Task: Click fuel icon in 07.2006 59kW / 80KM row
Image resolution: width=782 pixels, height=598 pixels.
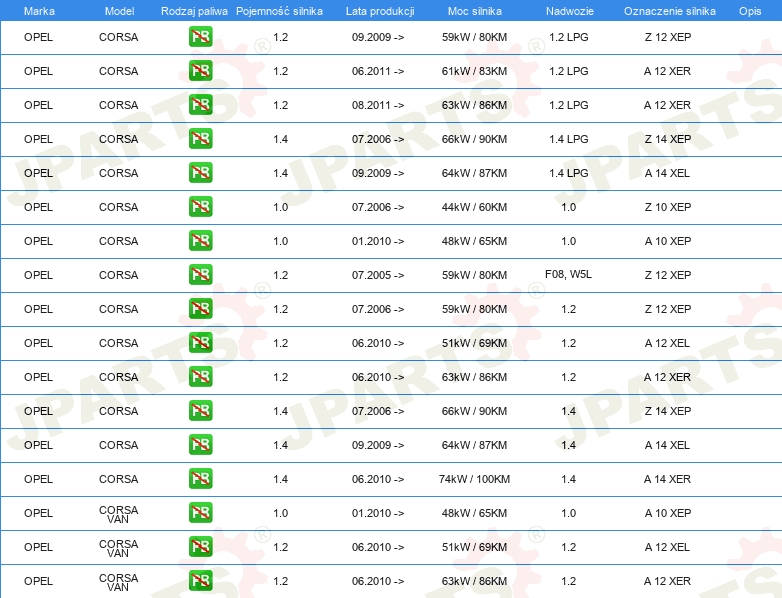Action: (200, 309)
